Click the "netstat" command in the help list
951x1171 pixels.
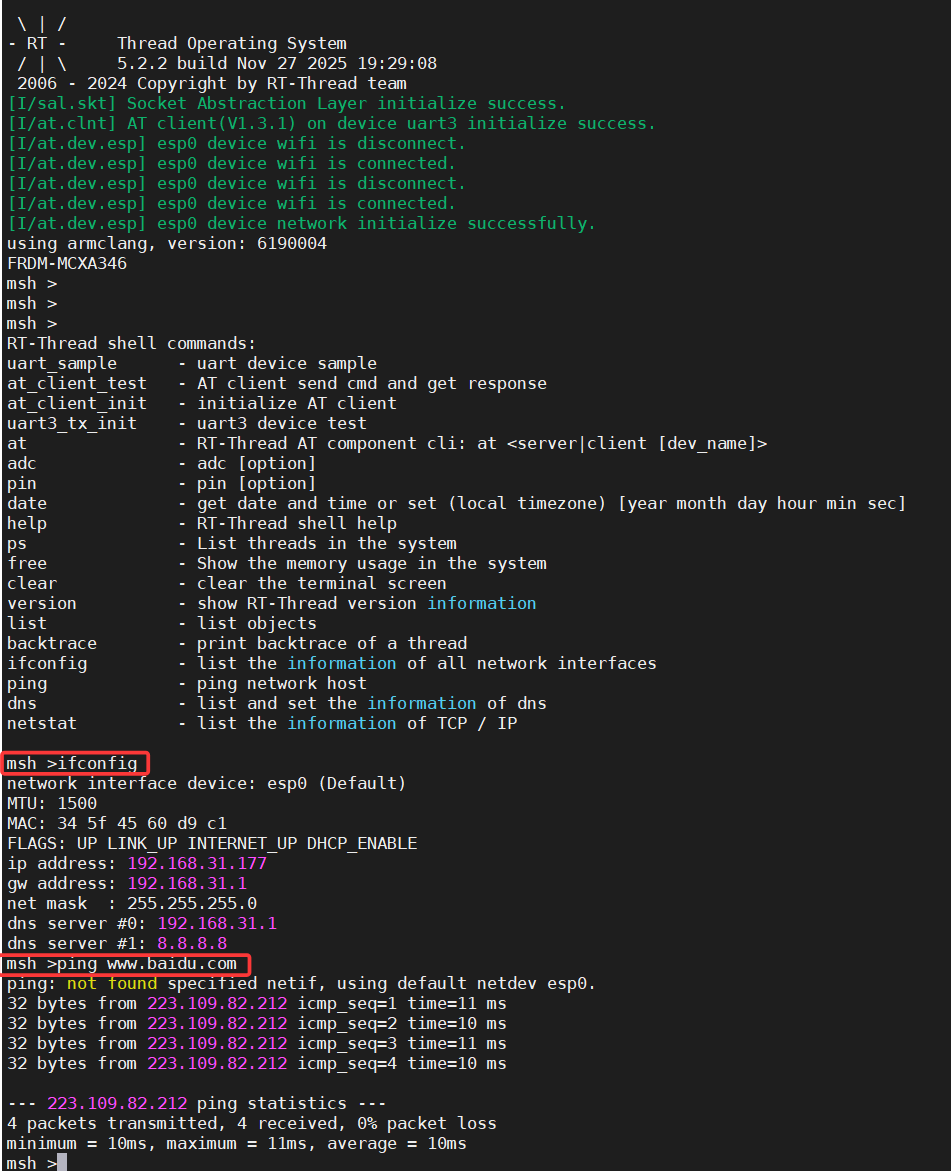click(x=42, y=723)
